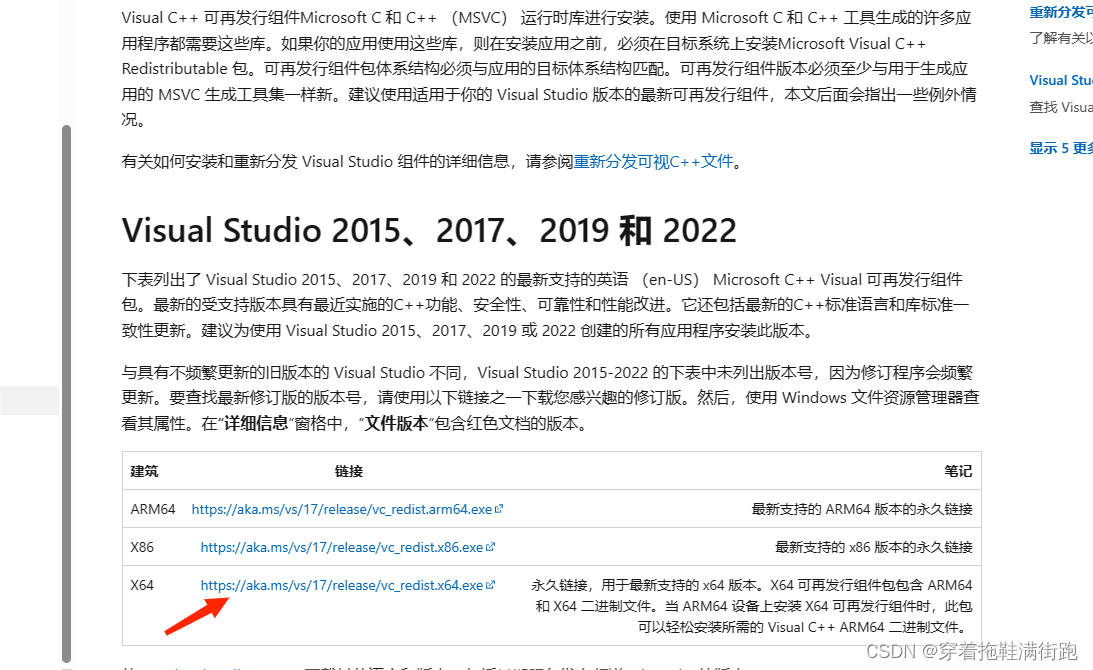Open the X86 vc_redist.x86.exe download link
Screen dimensions: 1093x670
click(342, 547)
